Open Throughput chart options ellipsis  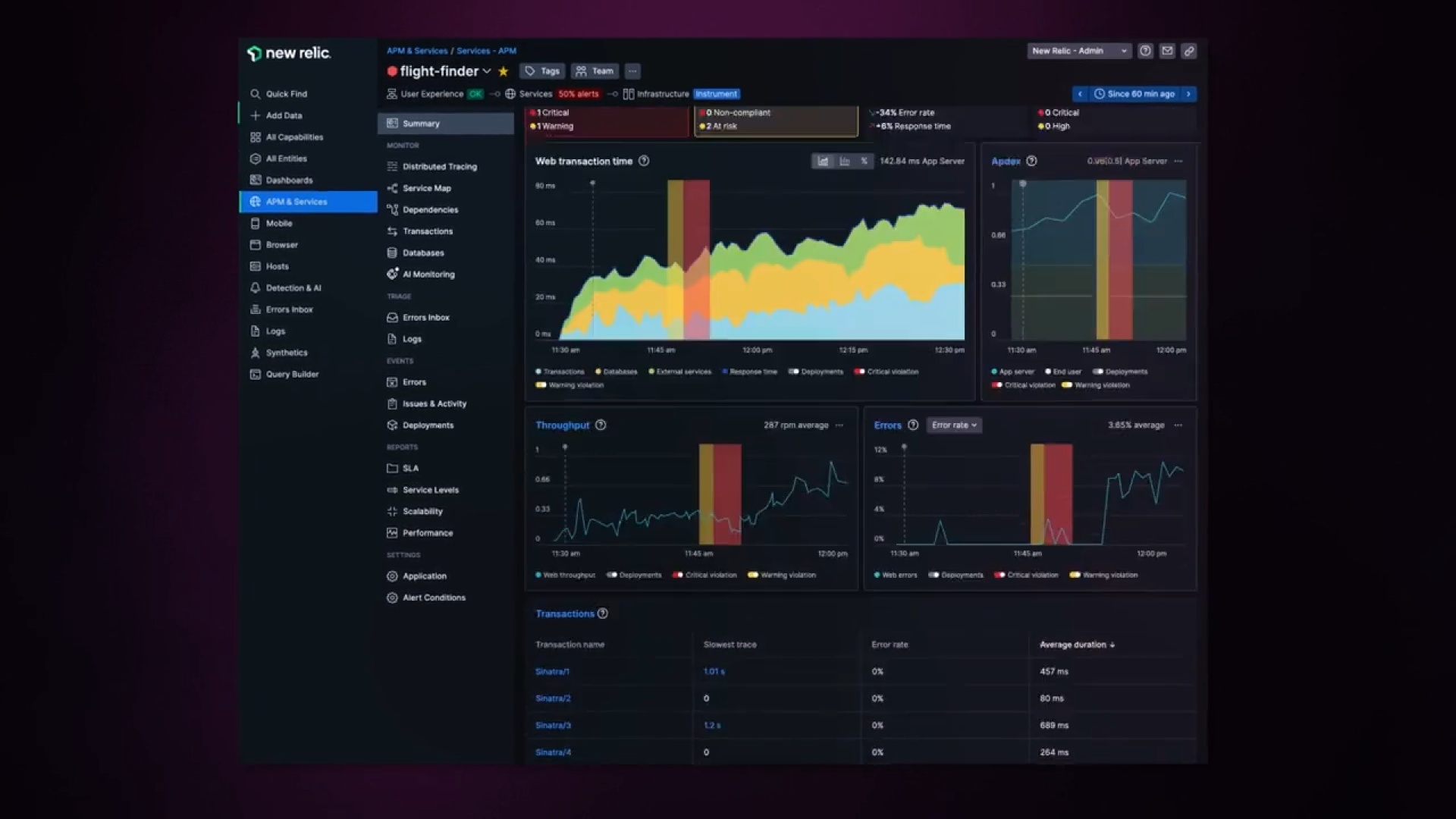tap(839, 425)
